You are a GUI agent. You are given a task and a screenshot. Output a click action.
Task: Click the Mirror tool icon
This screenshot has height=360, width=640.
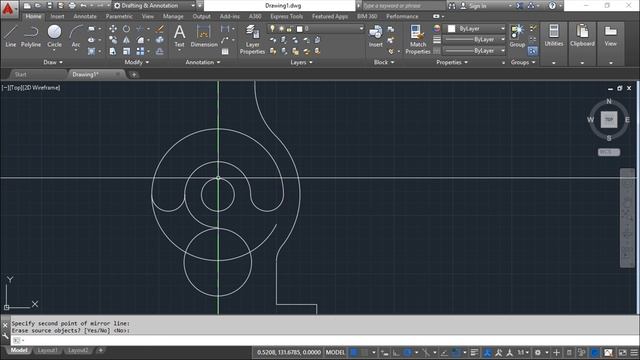point(127,40)
